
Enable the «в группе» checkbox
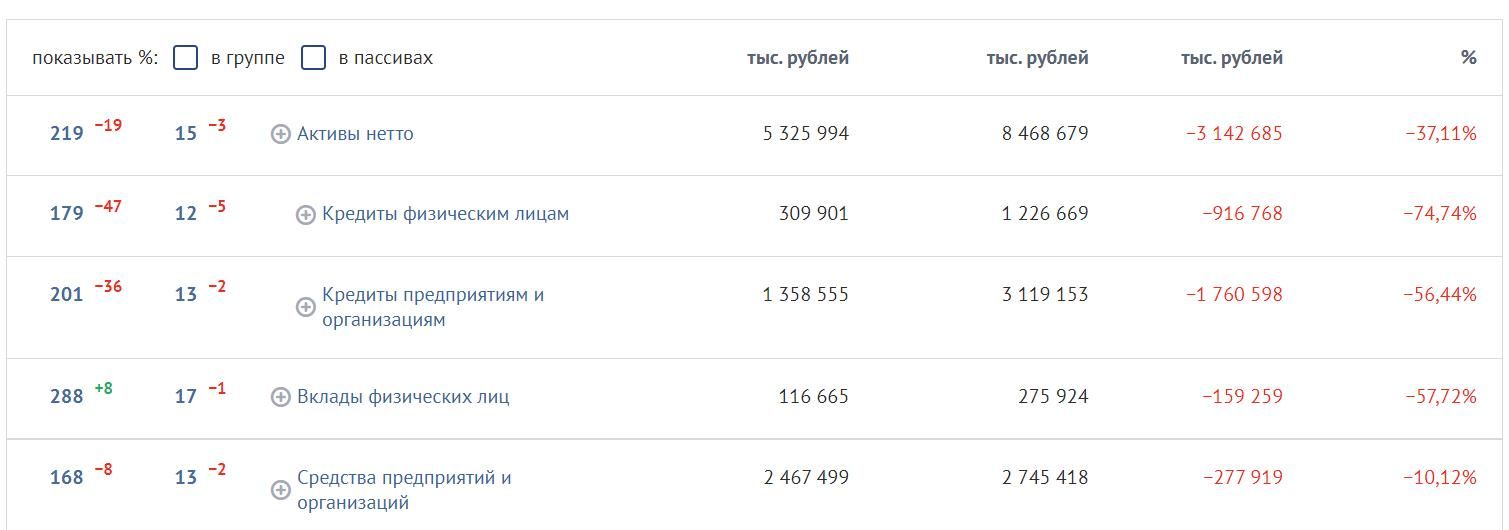point(185,57)
